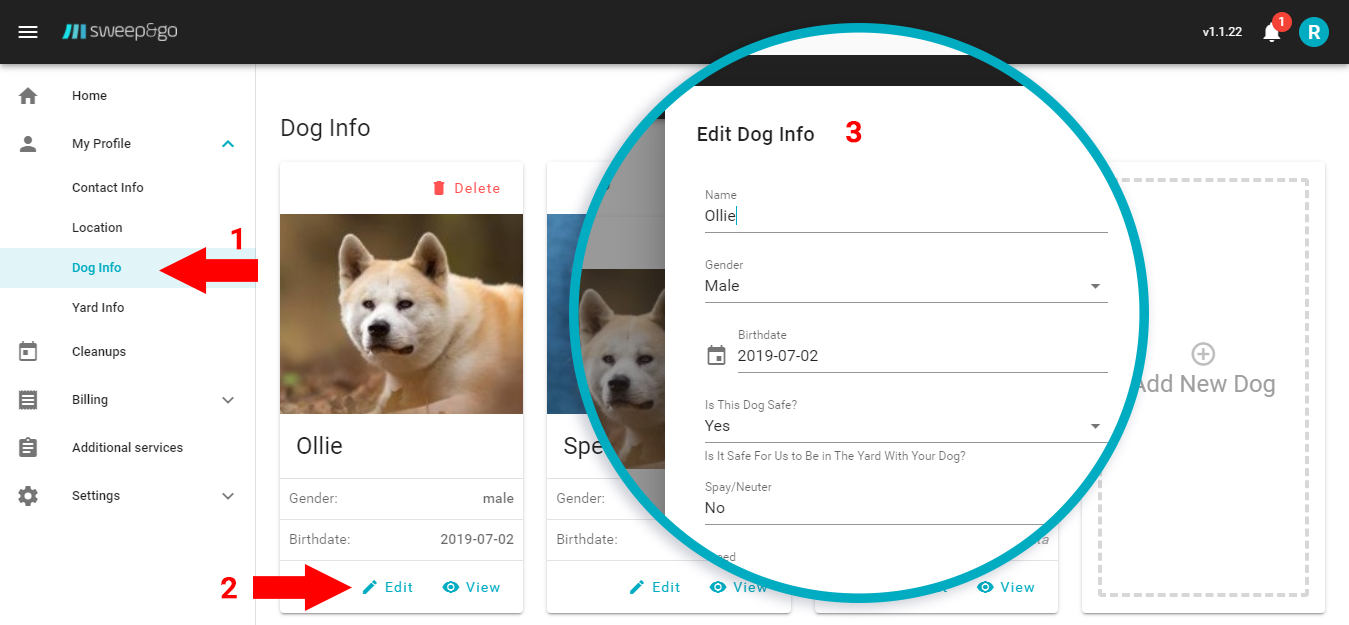Image resolution: width=1349 pixels, height=625 pixels.
Task: Click the trash icon next to Delete
Action: pyautogui.click(x=440, y=187)
